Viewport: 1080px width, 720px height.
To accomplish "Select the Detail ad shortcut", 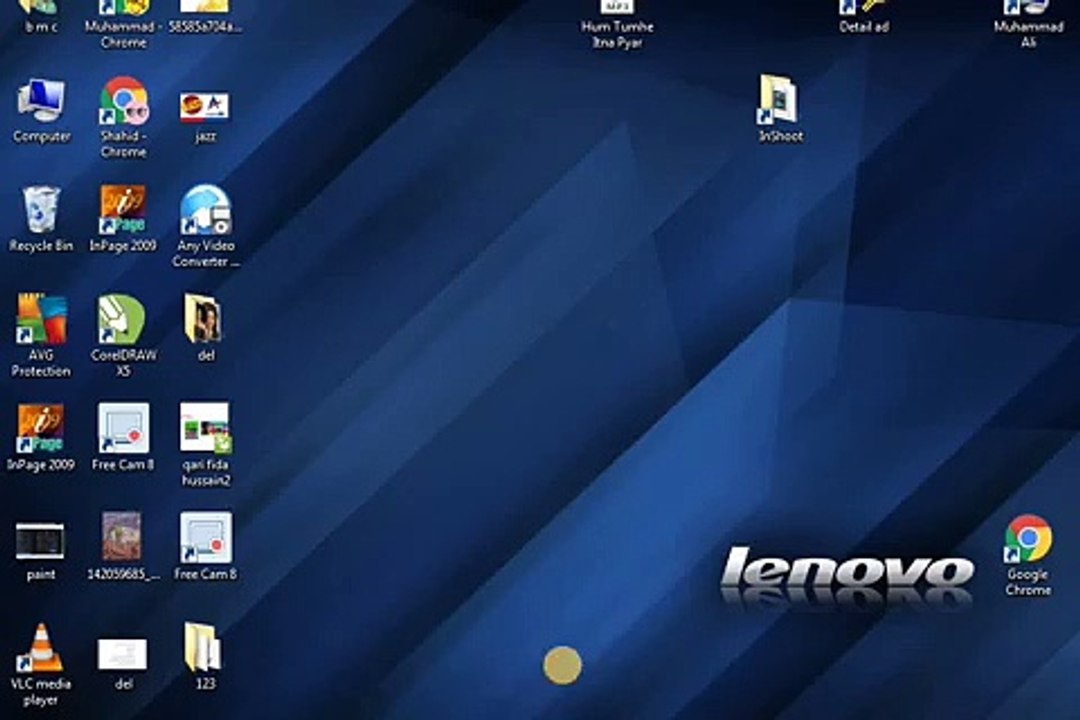I will 864,17.
